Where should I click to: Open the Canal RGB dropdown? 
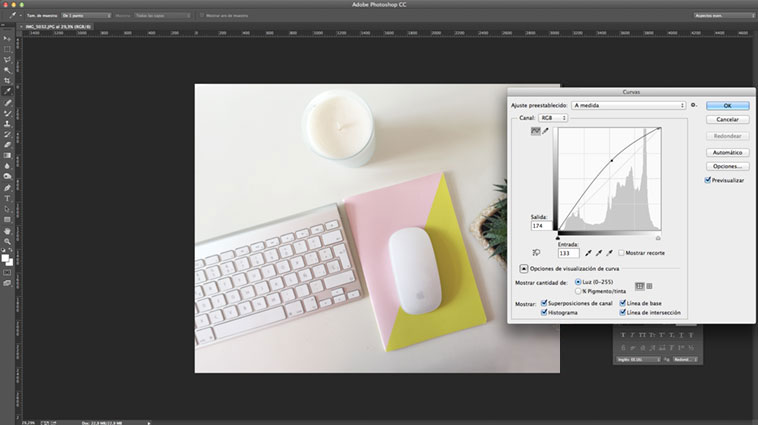click(x=552, y=118)
